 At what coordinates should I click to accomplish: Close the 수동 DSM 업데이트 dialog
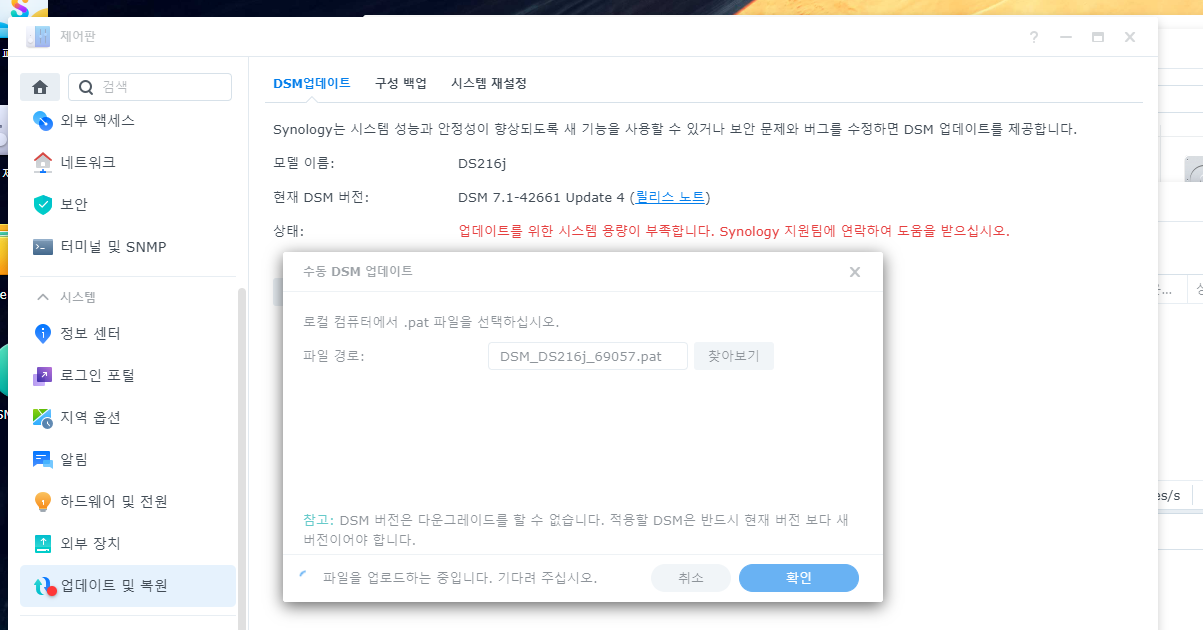[855, 272]
